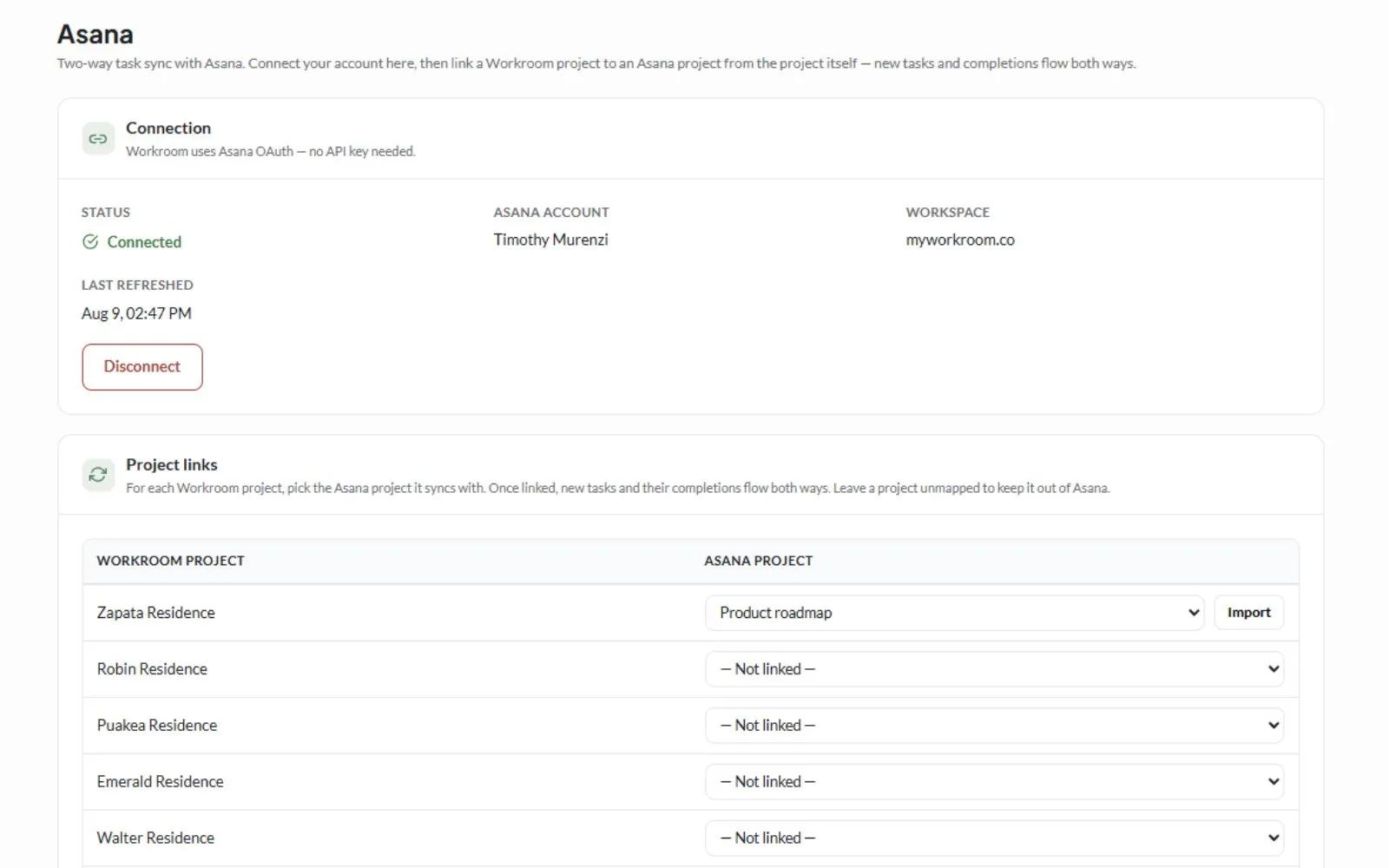This screenshot has width=1389, height=868.
Task: Click the Connection link icon
Action: click(98, 139)
